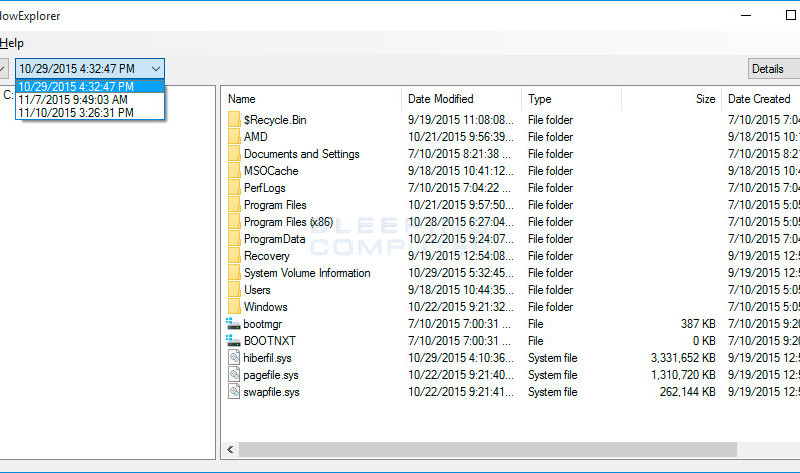
Task: Select the BOOTNXT file icon
Action: click(x=233, y=340)
